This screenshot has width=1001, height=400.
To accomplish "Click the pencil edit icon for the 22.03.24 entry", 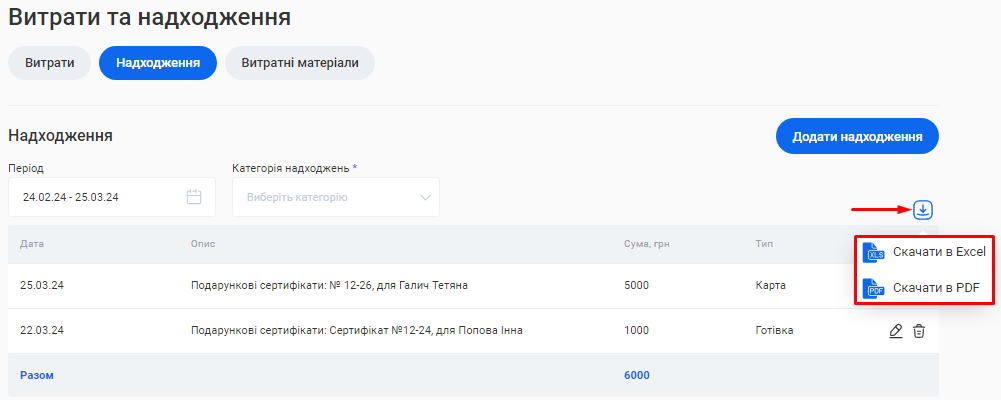I will tap(896, 331).
